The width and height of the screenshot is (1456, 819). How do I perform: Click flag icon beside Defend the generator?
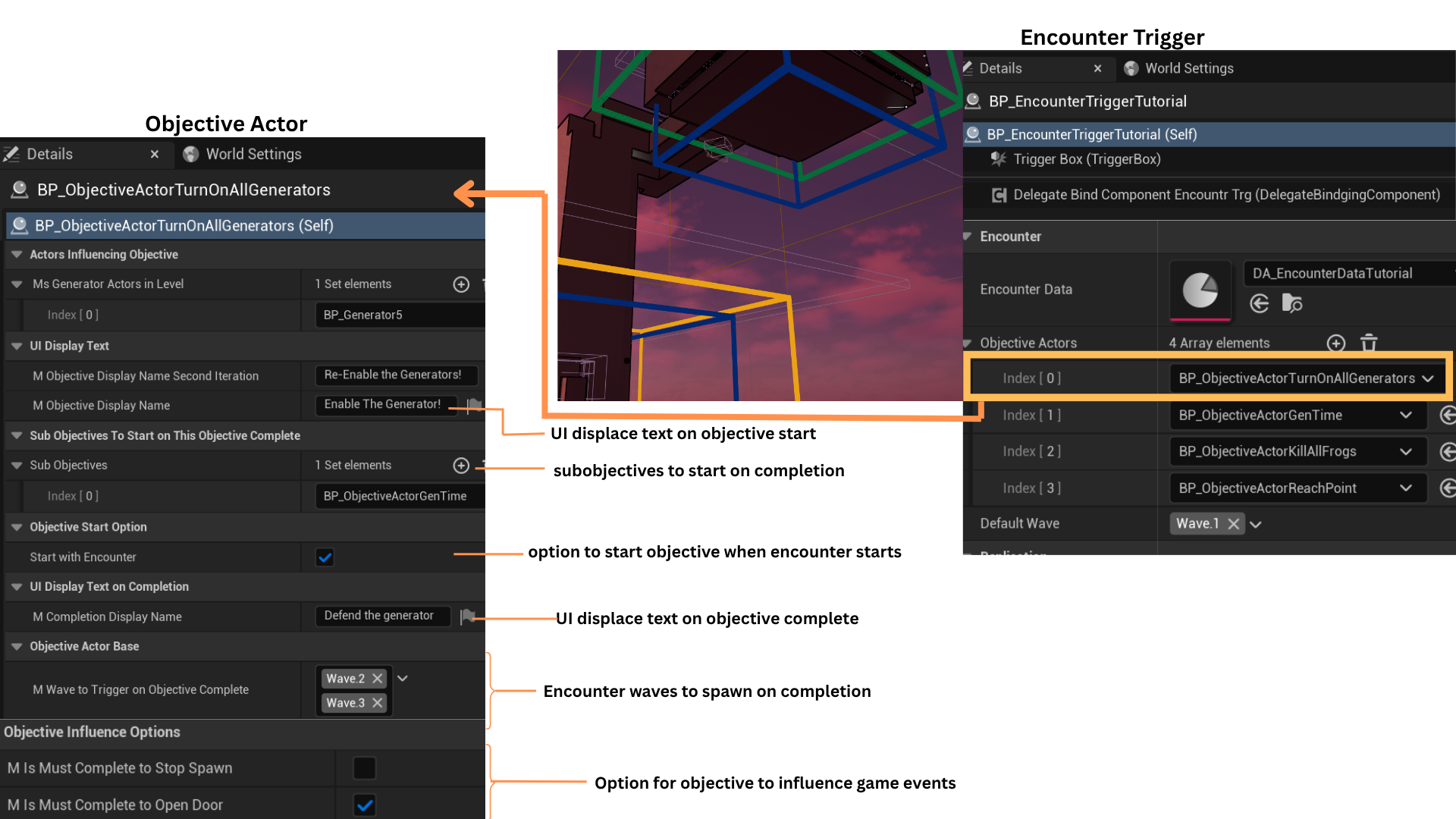click(x=467, y=617)
